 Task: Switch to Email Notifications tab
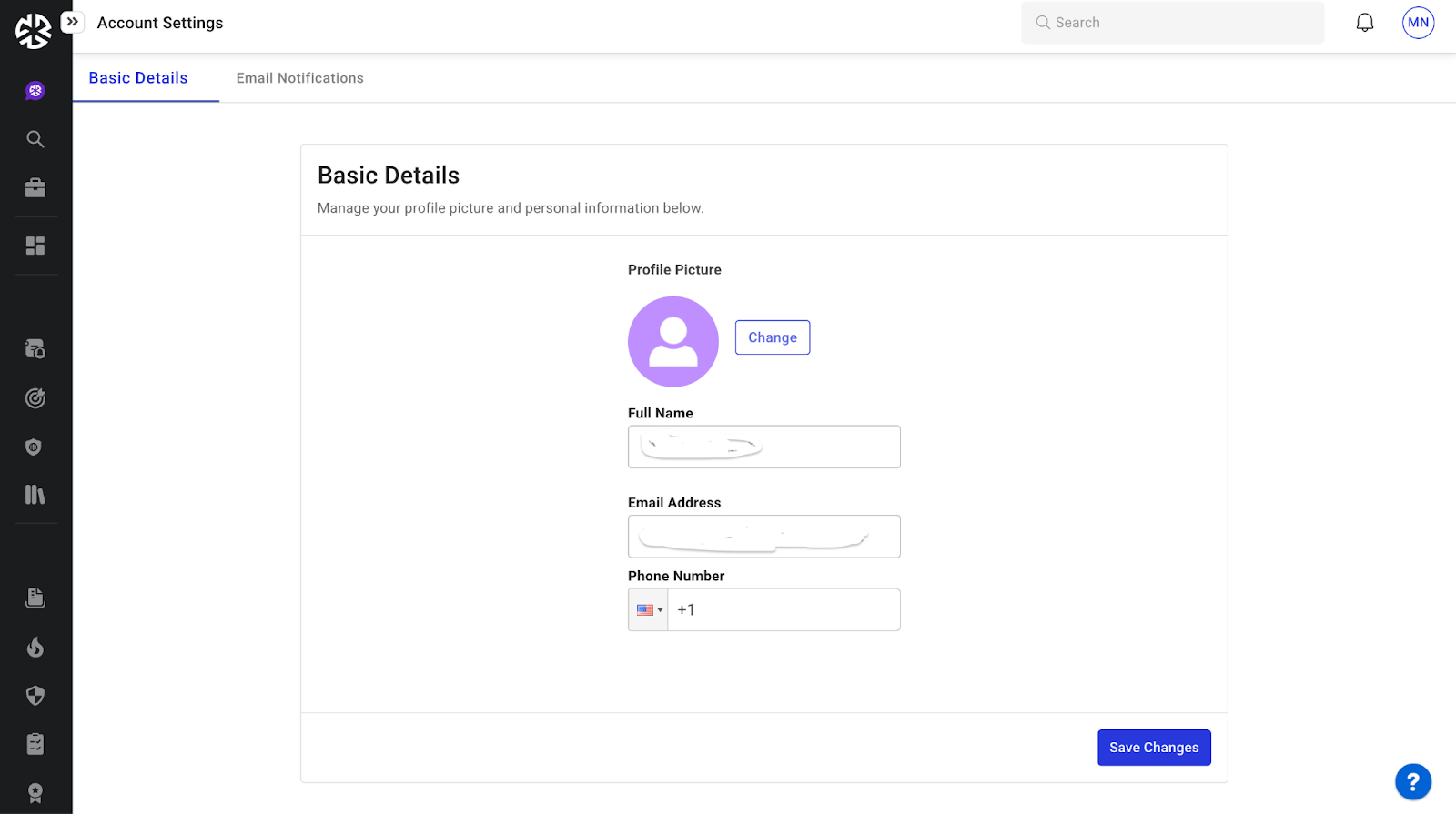pyautogui.click(x=299, y=78)
